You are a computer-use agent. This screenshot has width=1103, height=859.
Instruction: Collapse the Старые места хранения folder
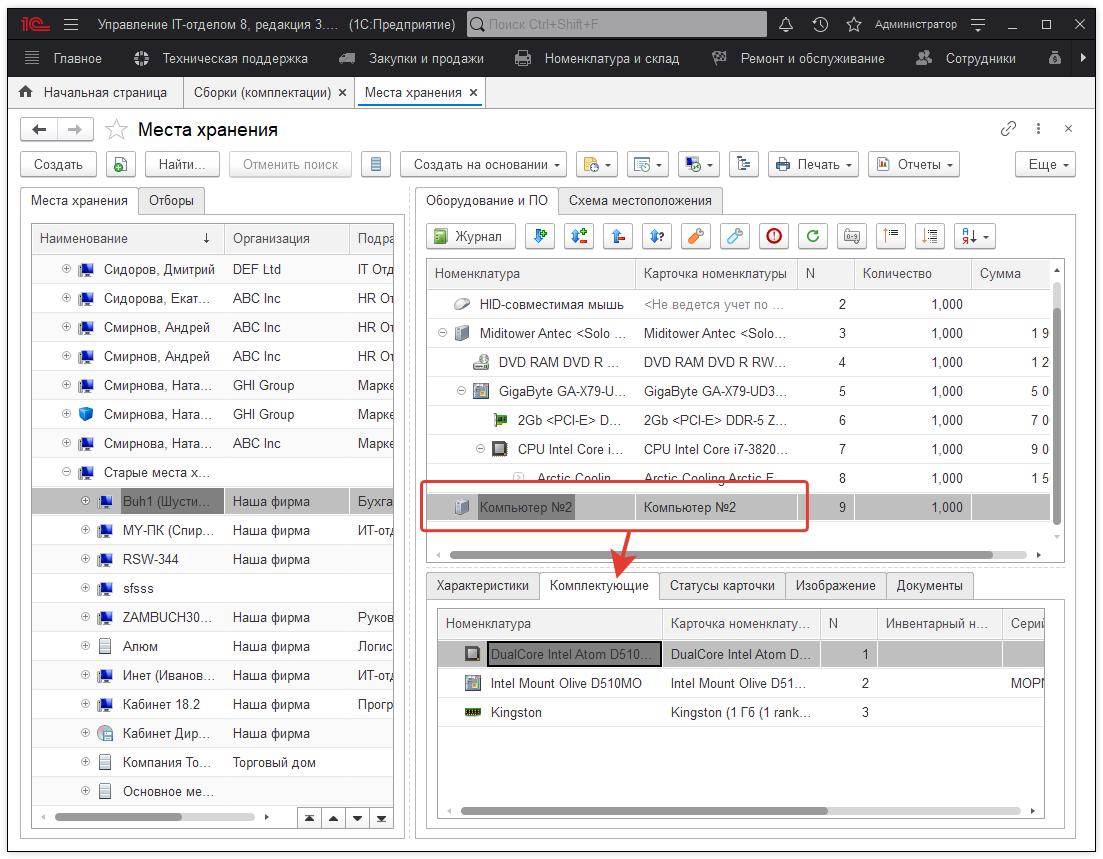[67, 472]
